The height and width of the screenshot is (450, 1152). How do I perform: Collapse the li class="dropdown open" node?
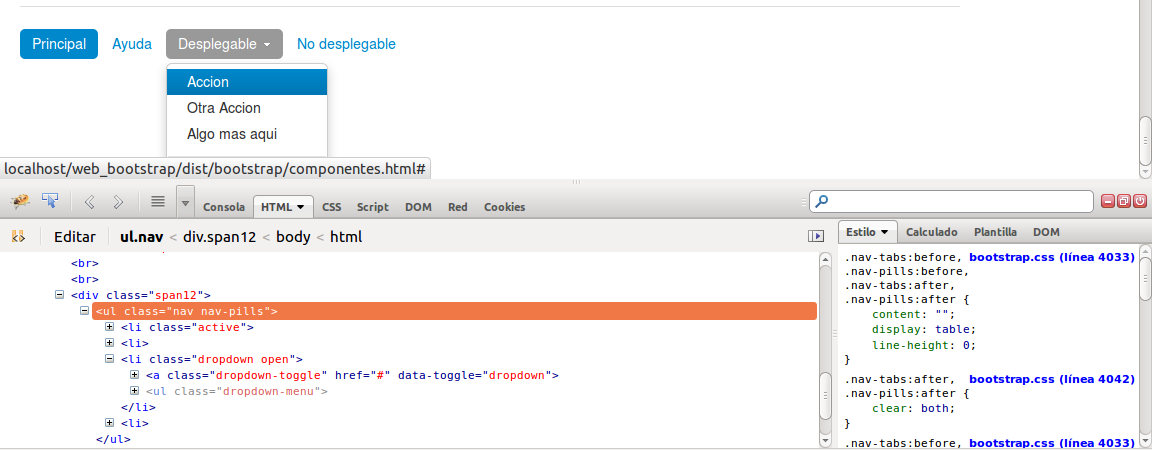point(109,359)
